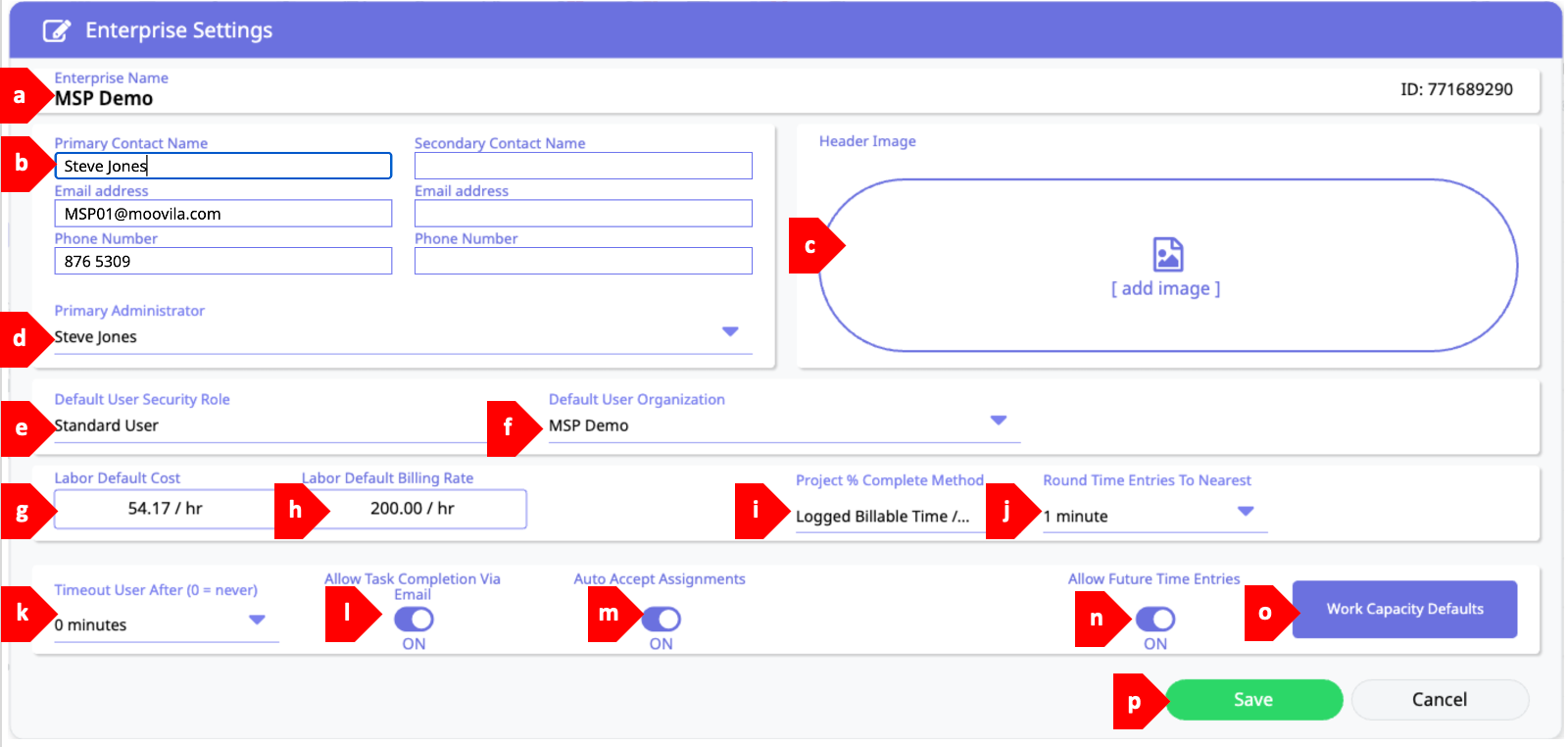
Task: Focus the Secondary Contact Name field
Action: pos(583,166)
